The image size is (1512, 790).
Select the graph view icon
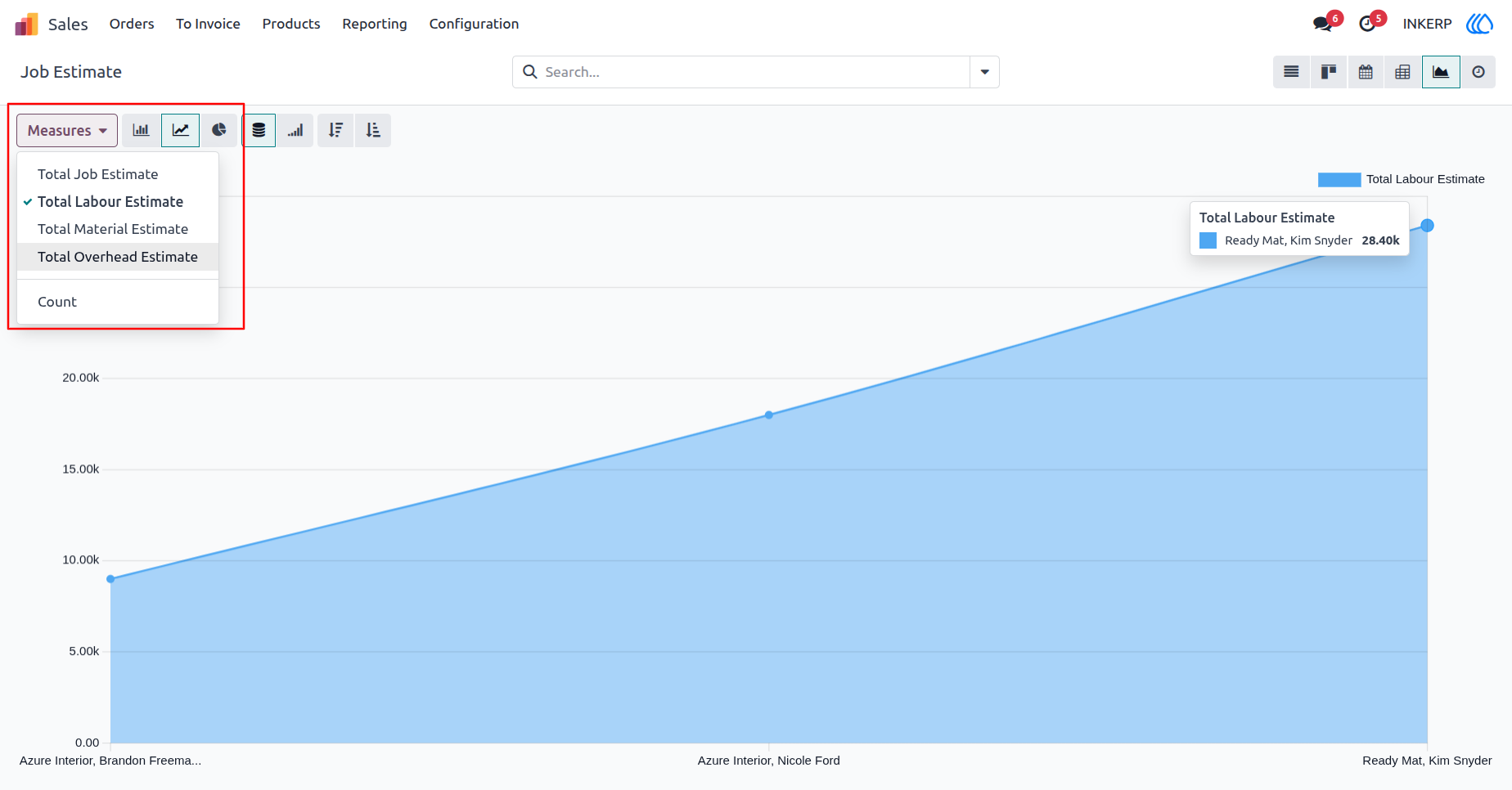click(x=1441, y=72)
